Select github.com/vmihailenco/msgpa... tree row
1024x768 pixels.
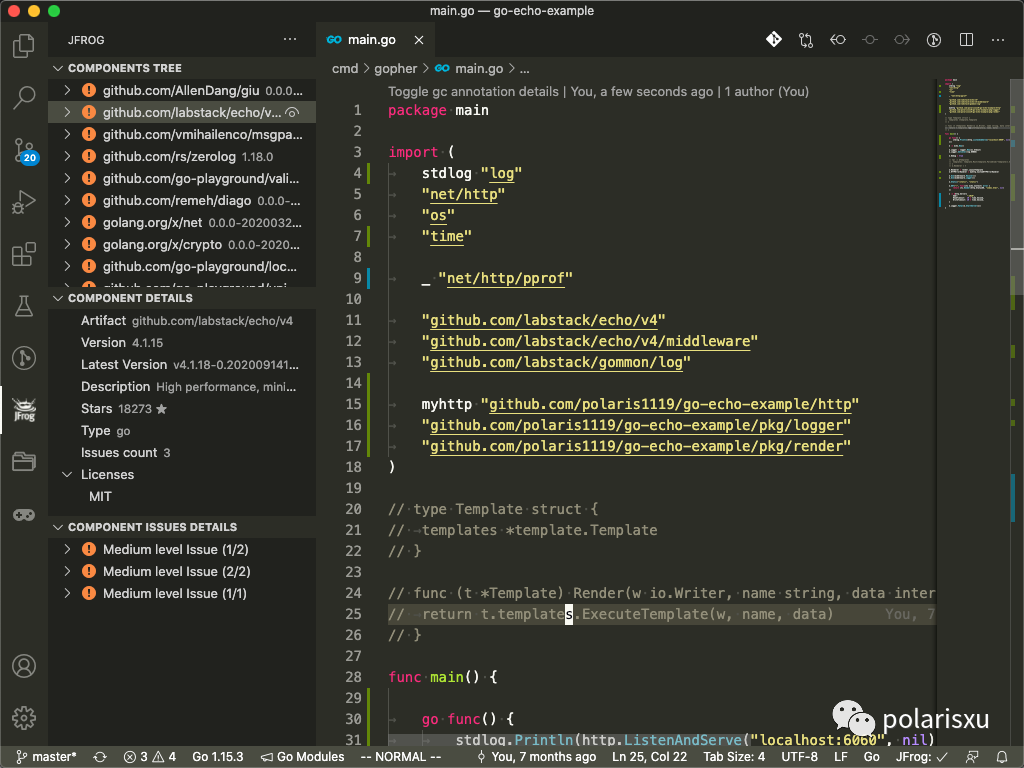pos(182,135)
